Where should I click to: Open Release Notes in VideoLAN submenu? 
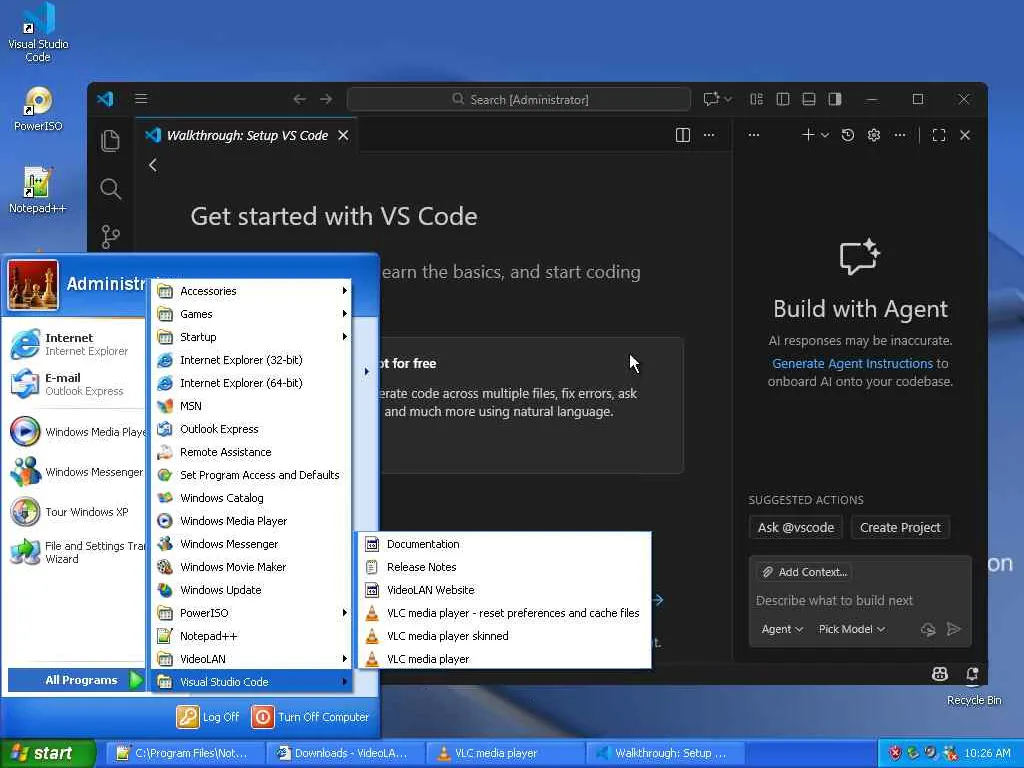click(x=504, y=567)
